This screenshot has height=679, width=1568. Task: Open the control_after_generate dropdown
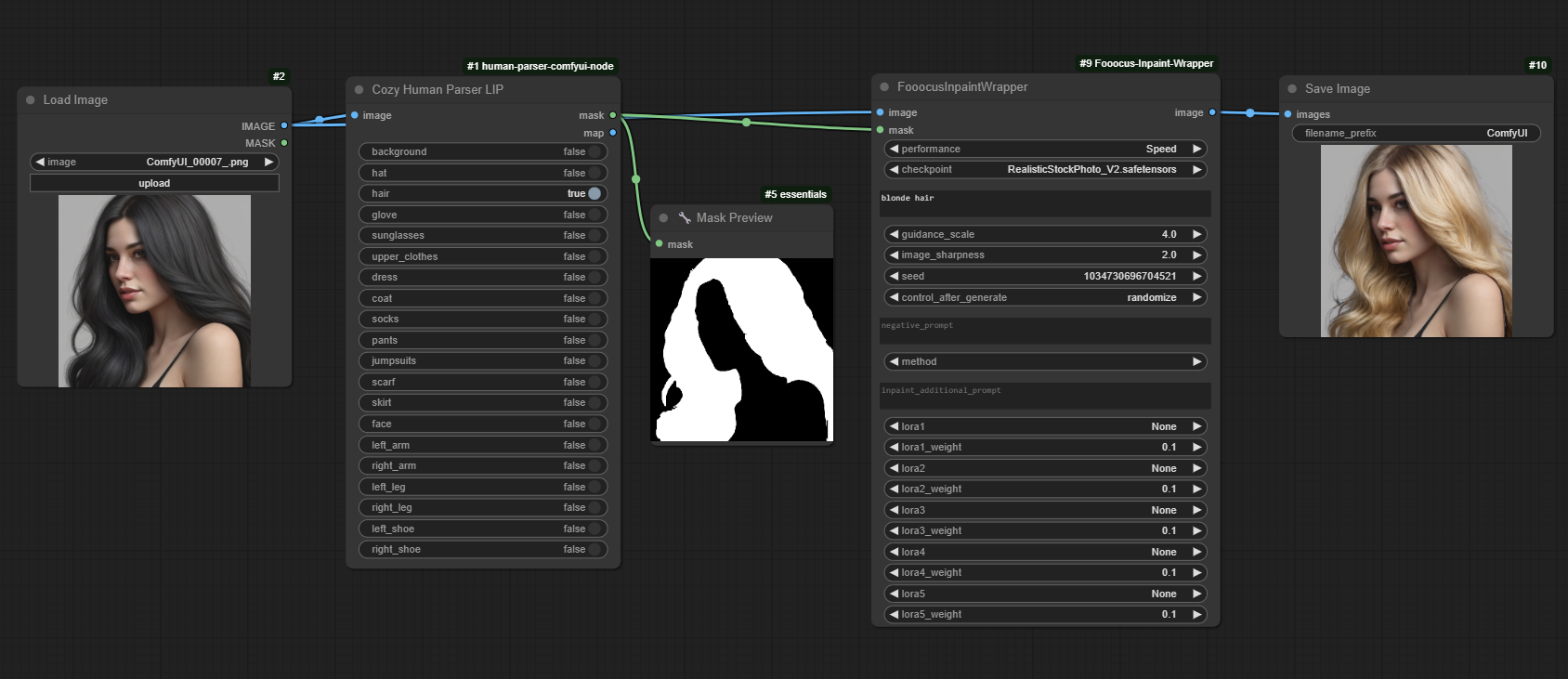[1045, 297]
